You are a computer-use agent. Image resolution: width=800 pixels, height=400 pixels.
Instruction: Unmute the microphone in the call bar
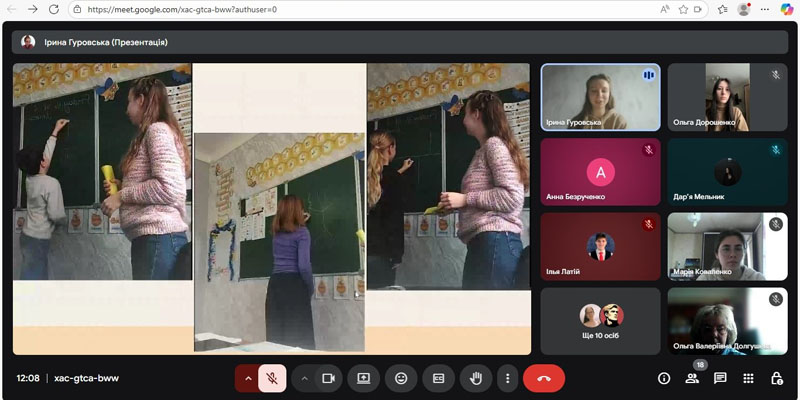pos(271,378)
